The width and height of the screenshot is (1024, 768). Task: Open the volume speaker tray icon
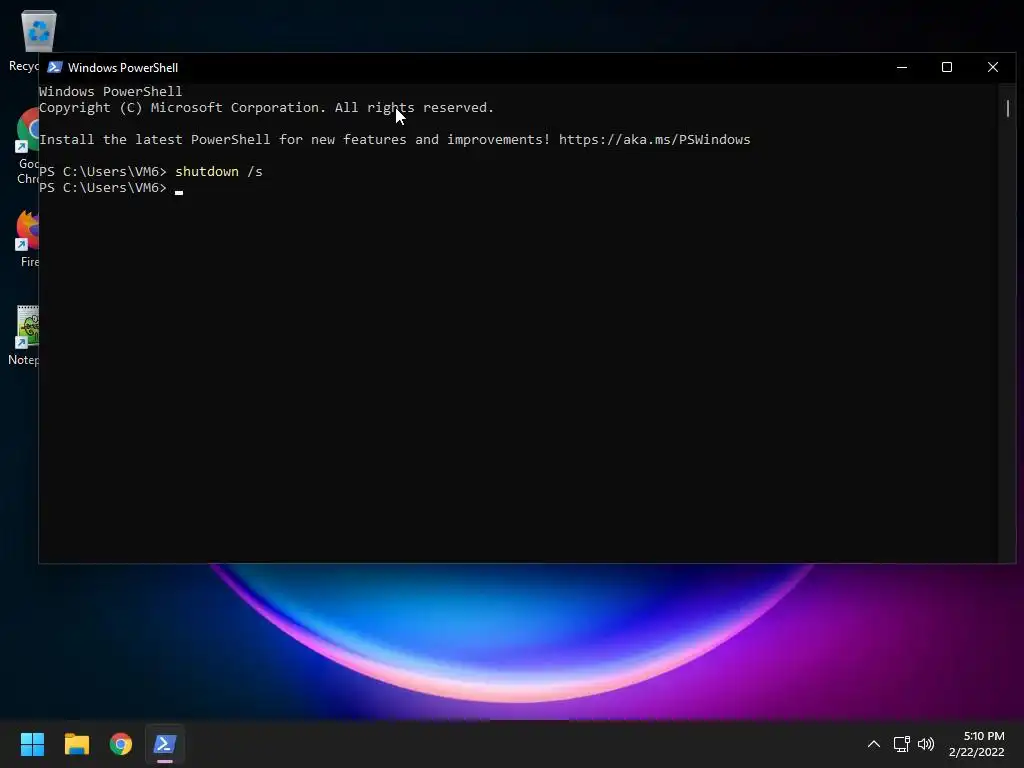click(x=926, y=744)
